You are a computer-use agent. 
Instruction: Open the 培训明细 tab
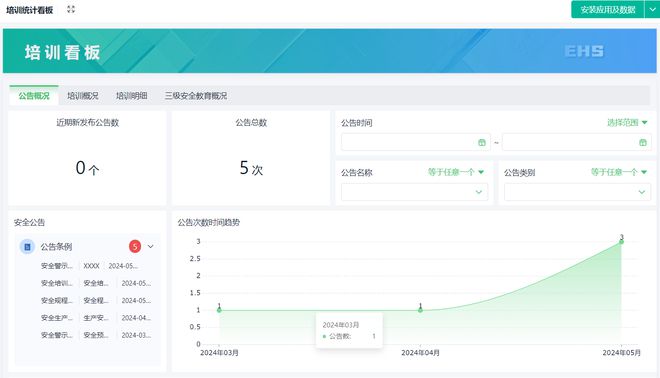tap(132, 96)
